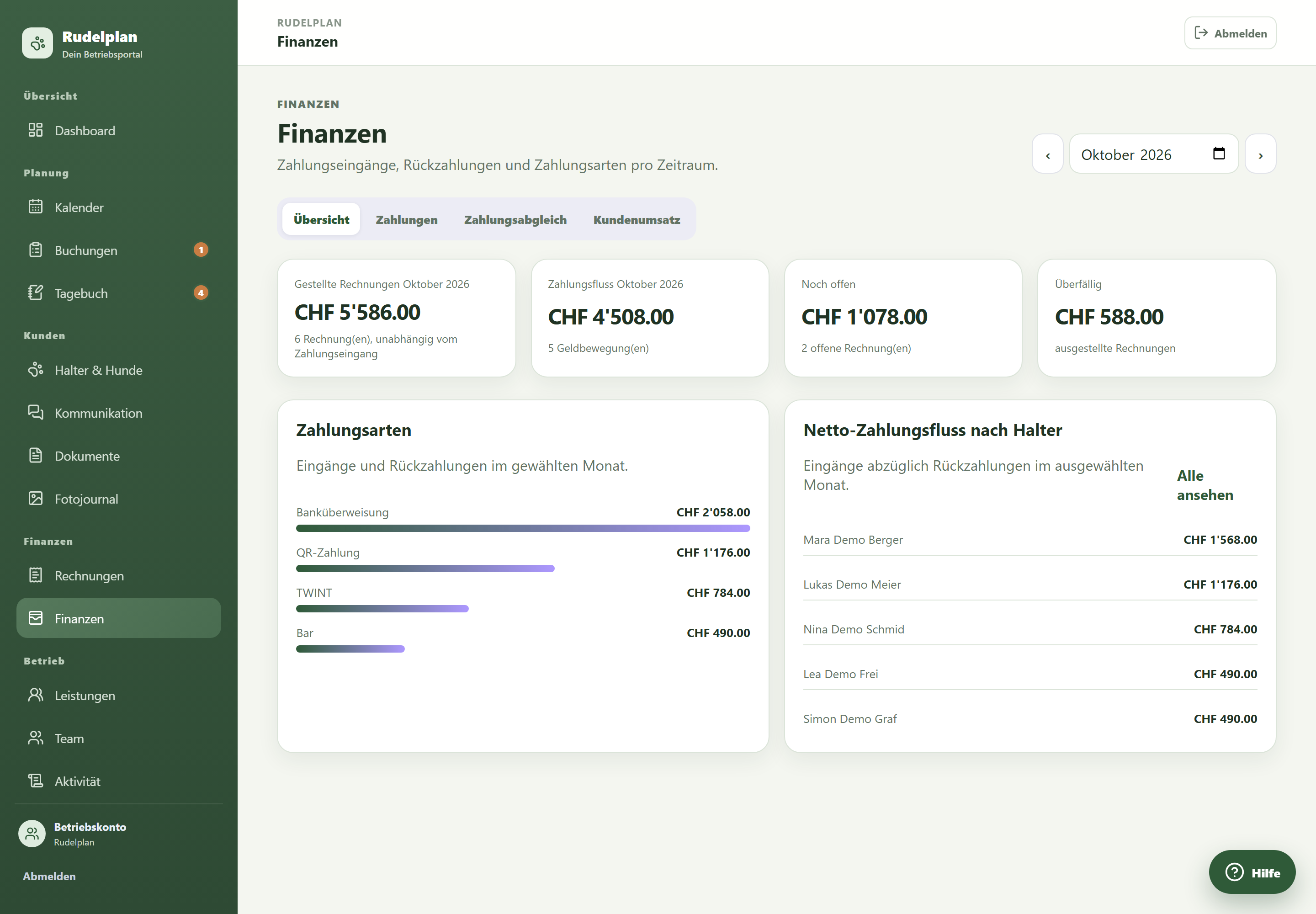
Task: Switch to the Zahlungen tab
Action: (407, 219)
